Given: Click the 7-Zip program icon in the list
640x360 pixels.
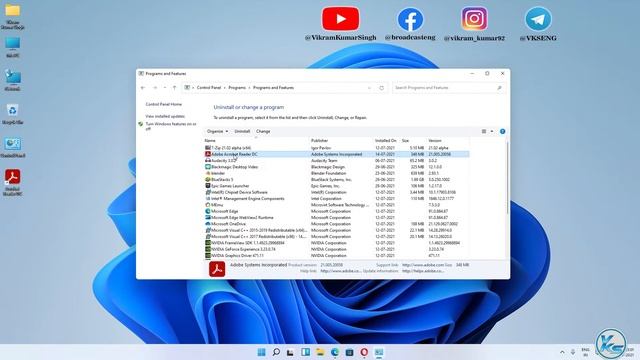Looking at the screenshot, I should point(208,148).
